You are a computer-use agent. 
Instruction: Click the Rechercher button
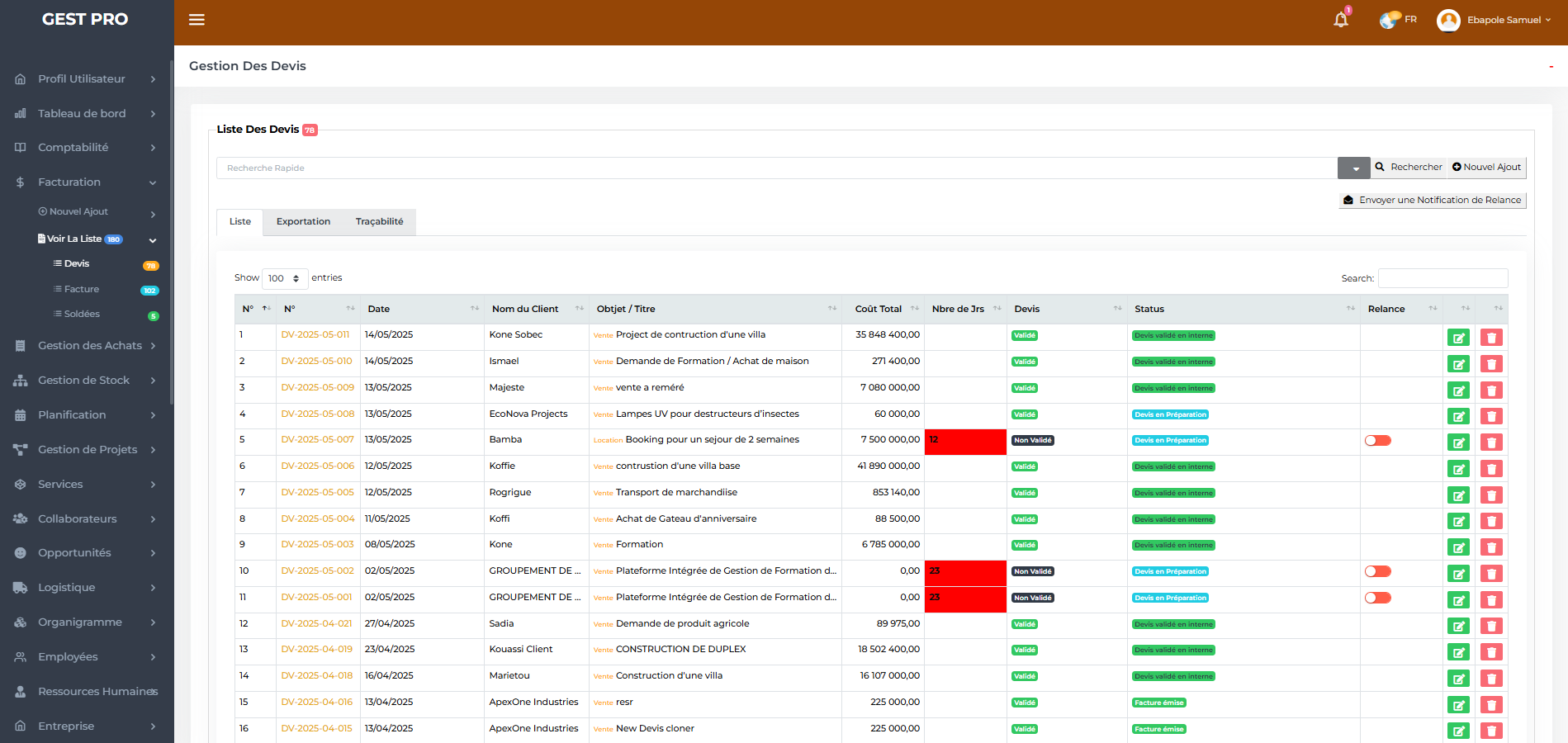tap(1409, 168)
